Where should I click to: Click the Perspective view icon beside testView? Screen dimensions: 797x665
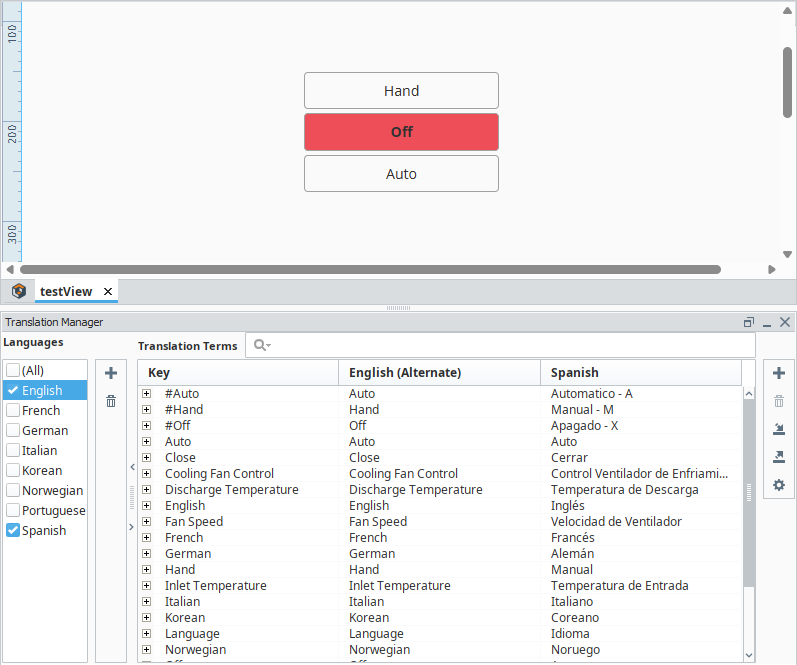click(x=19, y=291)
